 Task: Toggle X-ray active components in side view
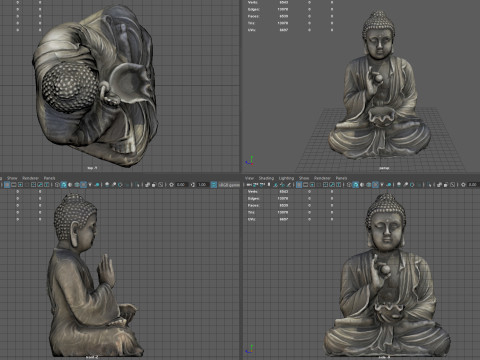point(154,185)
